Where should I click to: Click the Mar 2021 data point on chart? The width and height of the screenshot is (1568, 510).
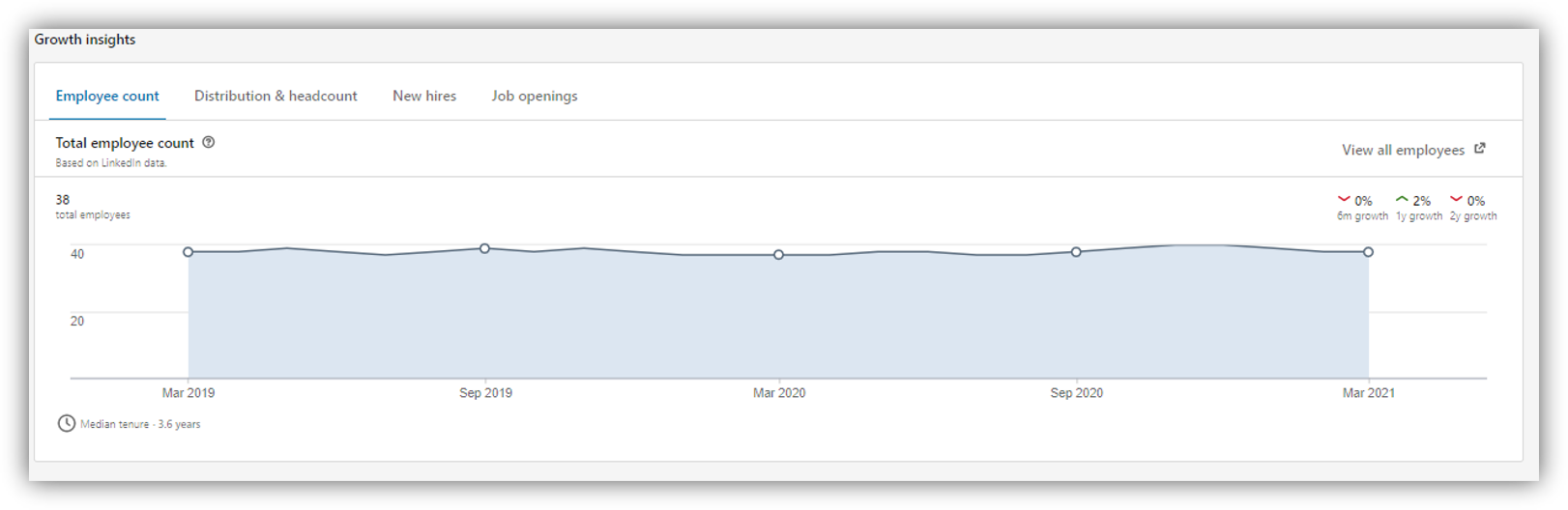pos(1369,252)
